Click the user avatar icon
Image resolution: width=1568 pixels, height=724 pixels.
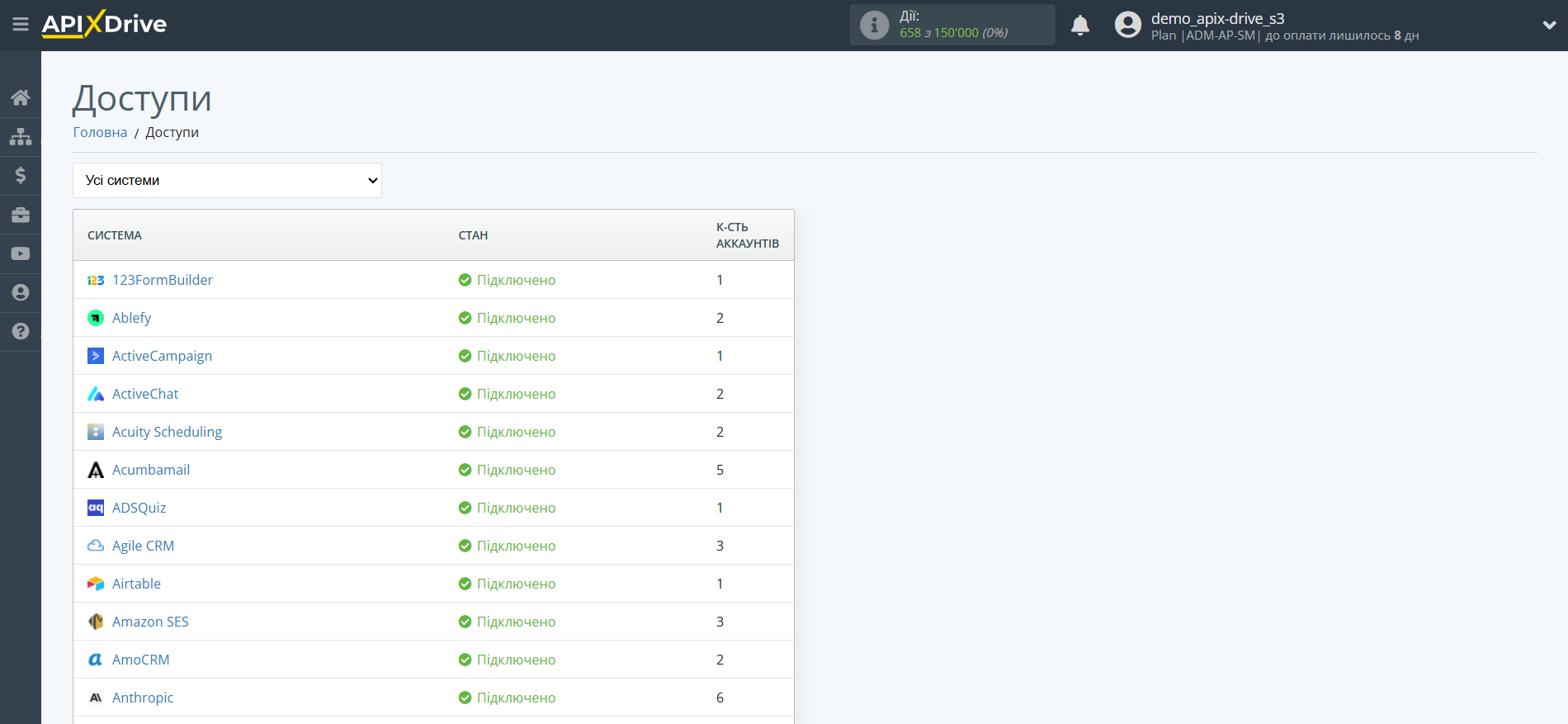tap(1128, 25)
